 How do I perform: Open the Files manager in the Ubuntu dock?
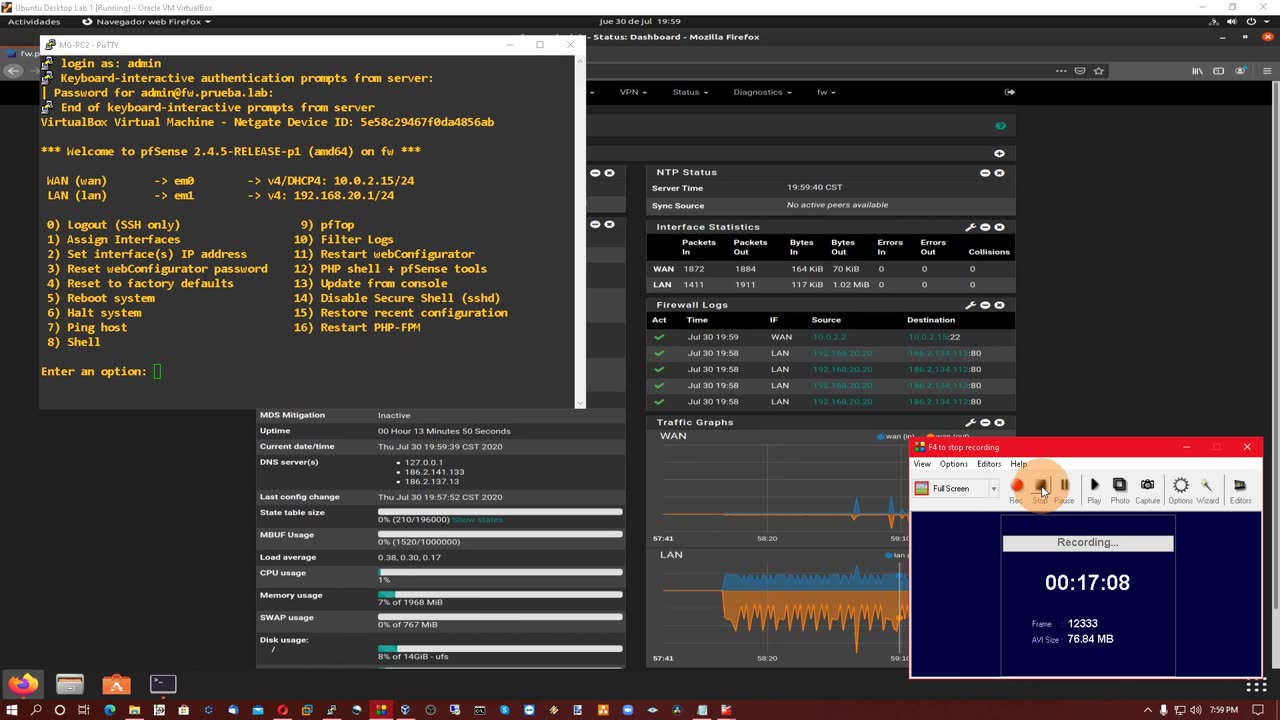[70, 685]
